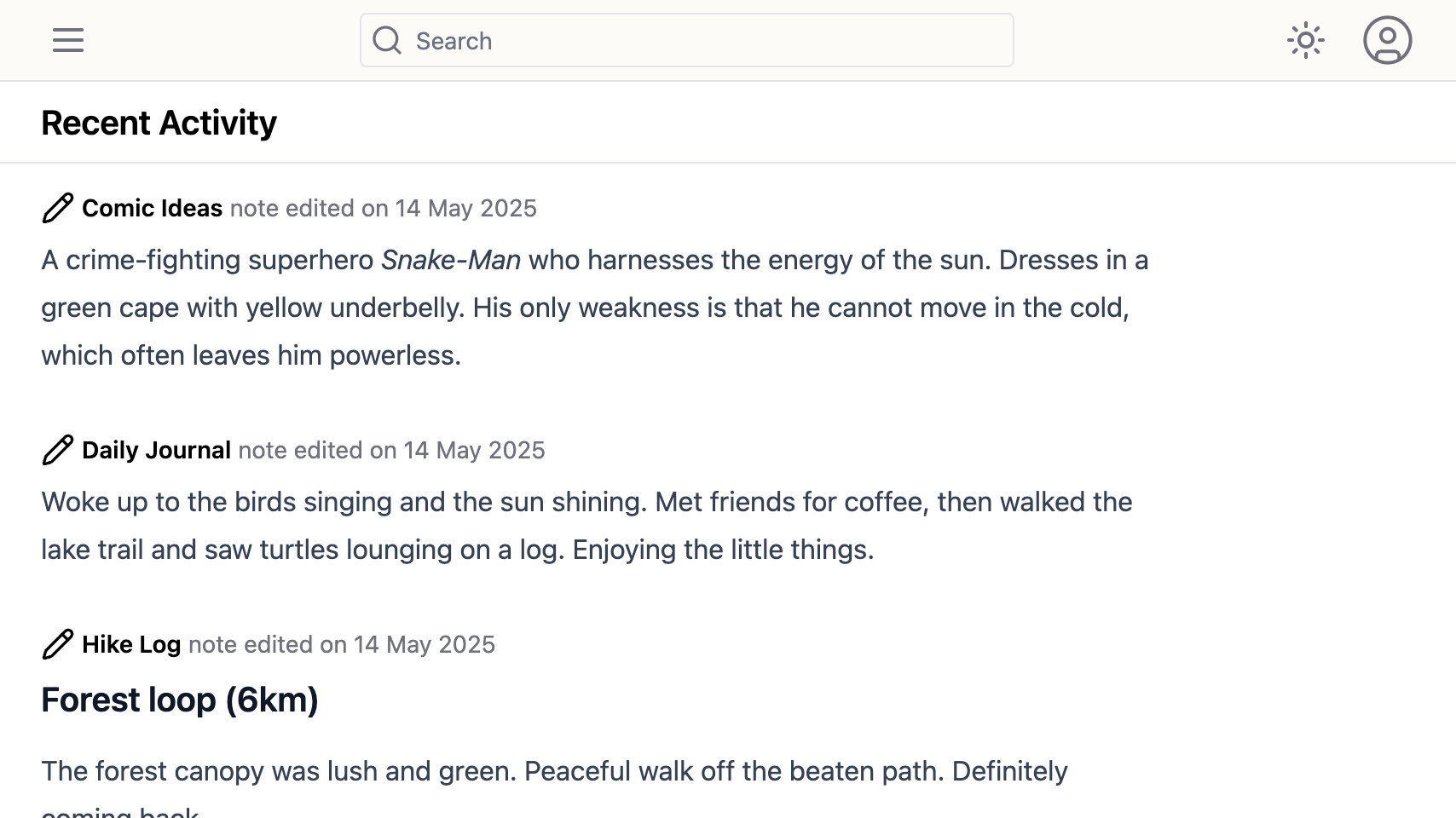The width and height of the screenshot is (1456, 818).
Task: Click the Forest loop (6km) heading
Action: click(x=180, y=700)
